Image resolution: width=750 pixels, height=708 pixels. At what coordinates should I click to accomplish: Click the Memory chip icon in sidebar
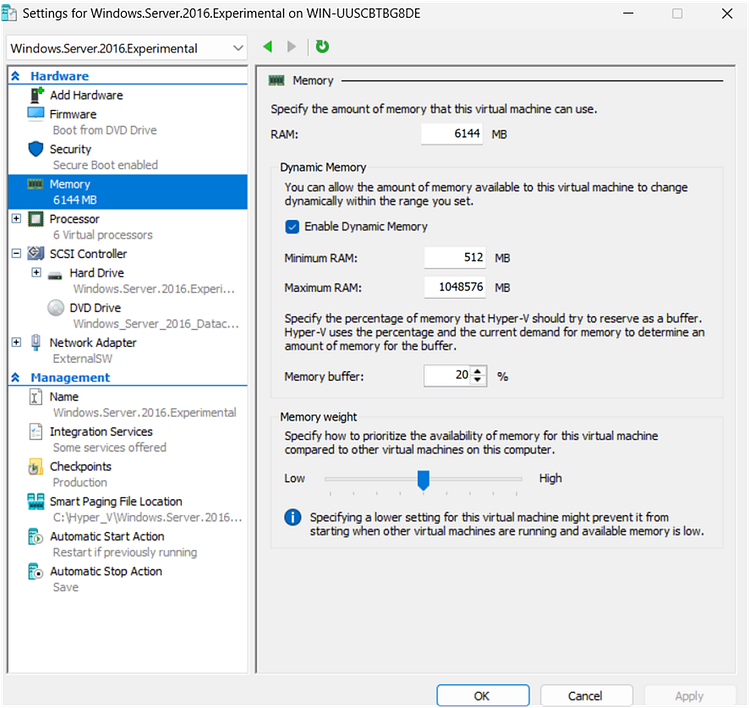pos(35,184)
